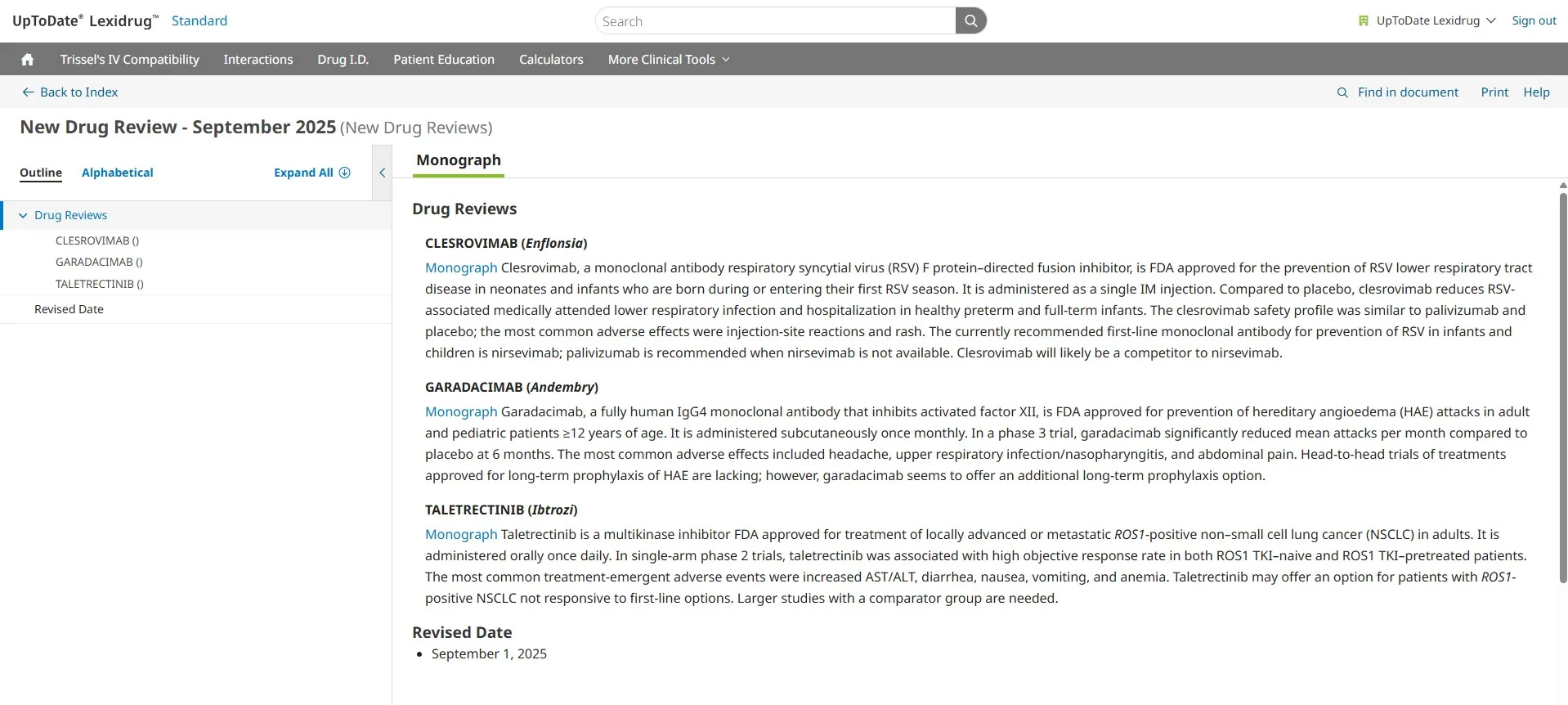
Task: Open the Help link
Action: 1536,92
